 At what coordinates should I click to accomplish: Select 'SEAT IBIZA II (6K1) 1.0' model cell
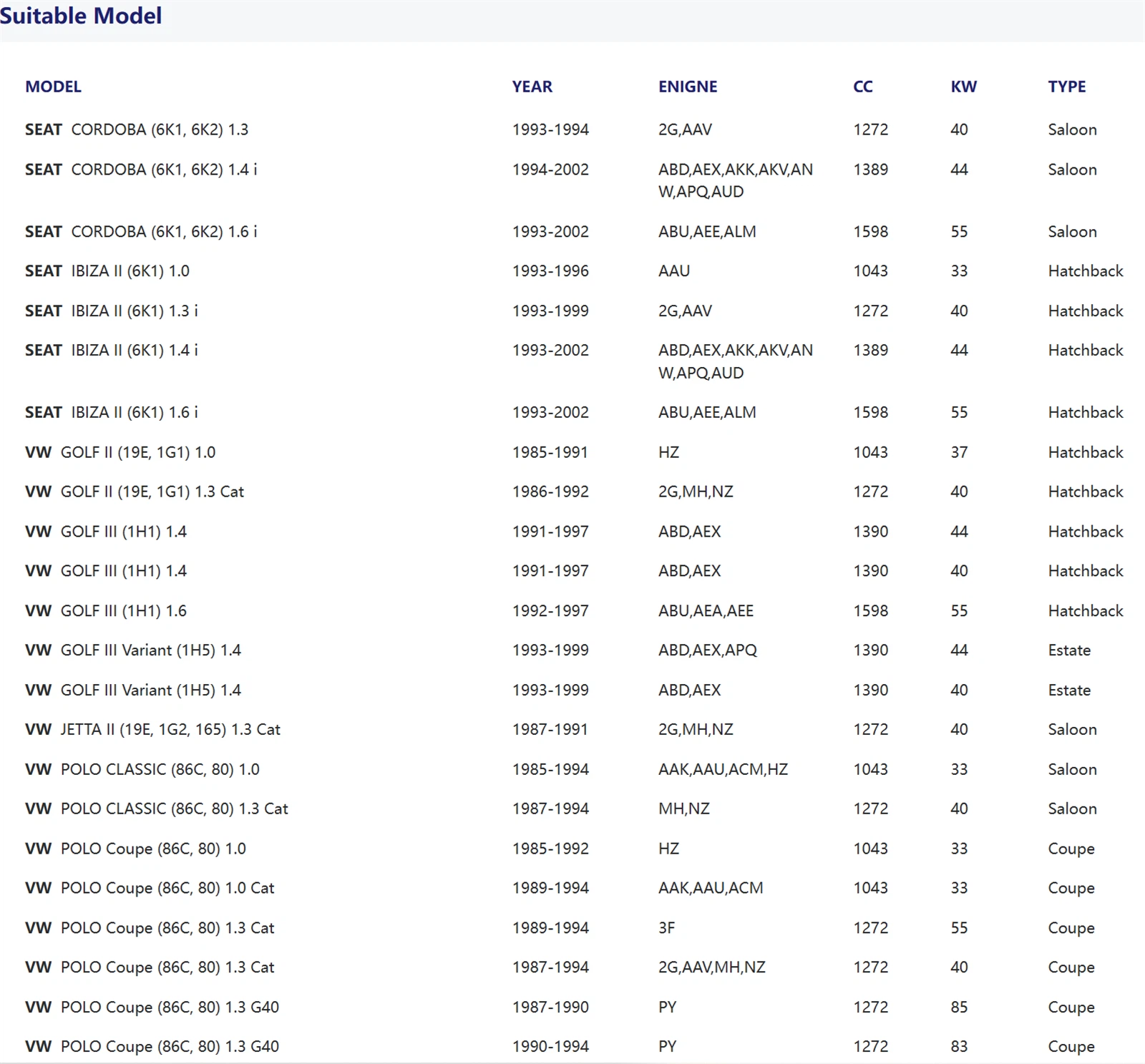(x=107, y=271)
